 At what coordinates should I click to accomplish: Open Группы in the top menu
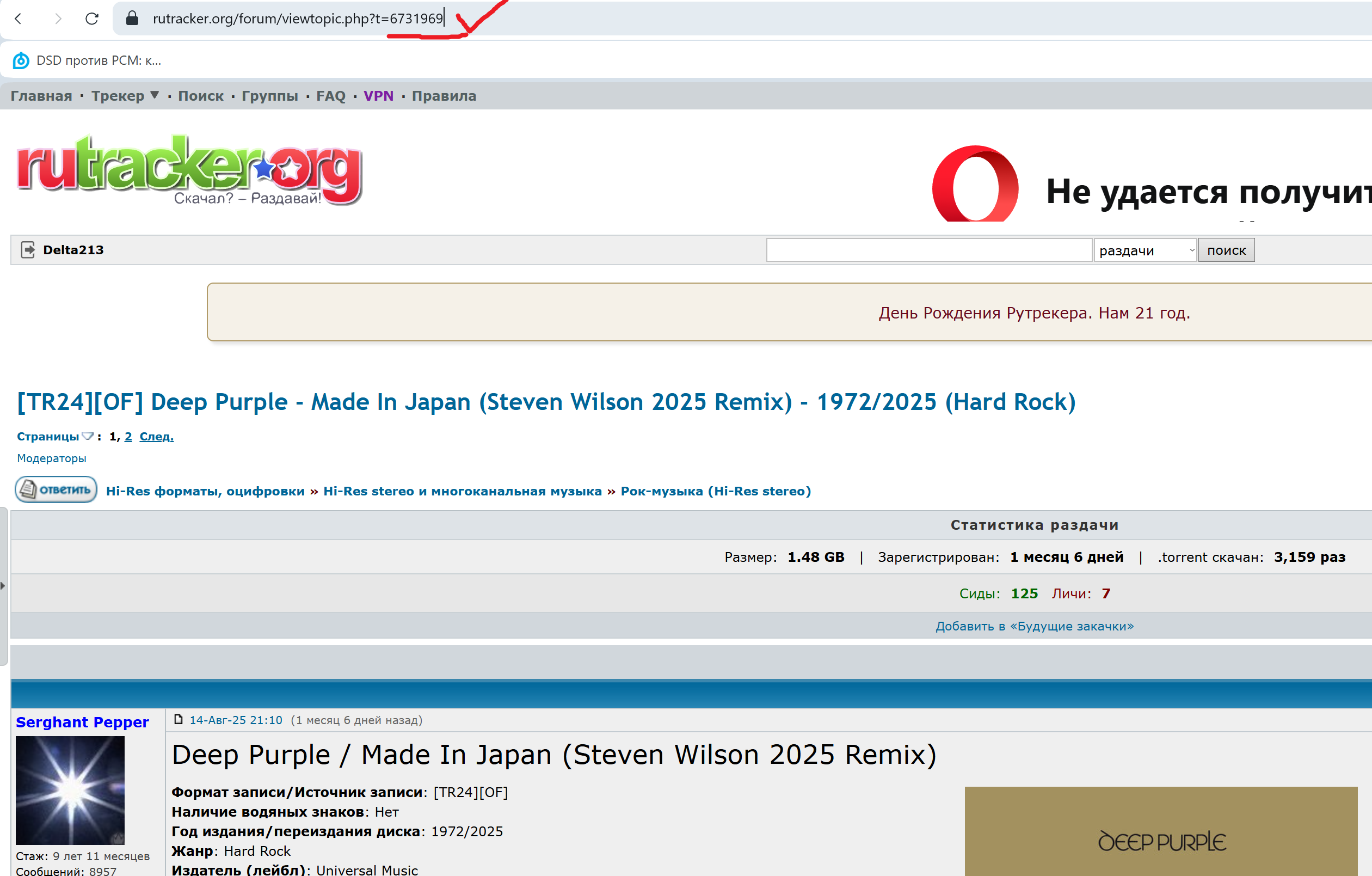[269, 96]
